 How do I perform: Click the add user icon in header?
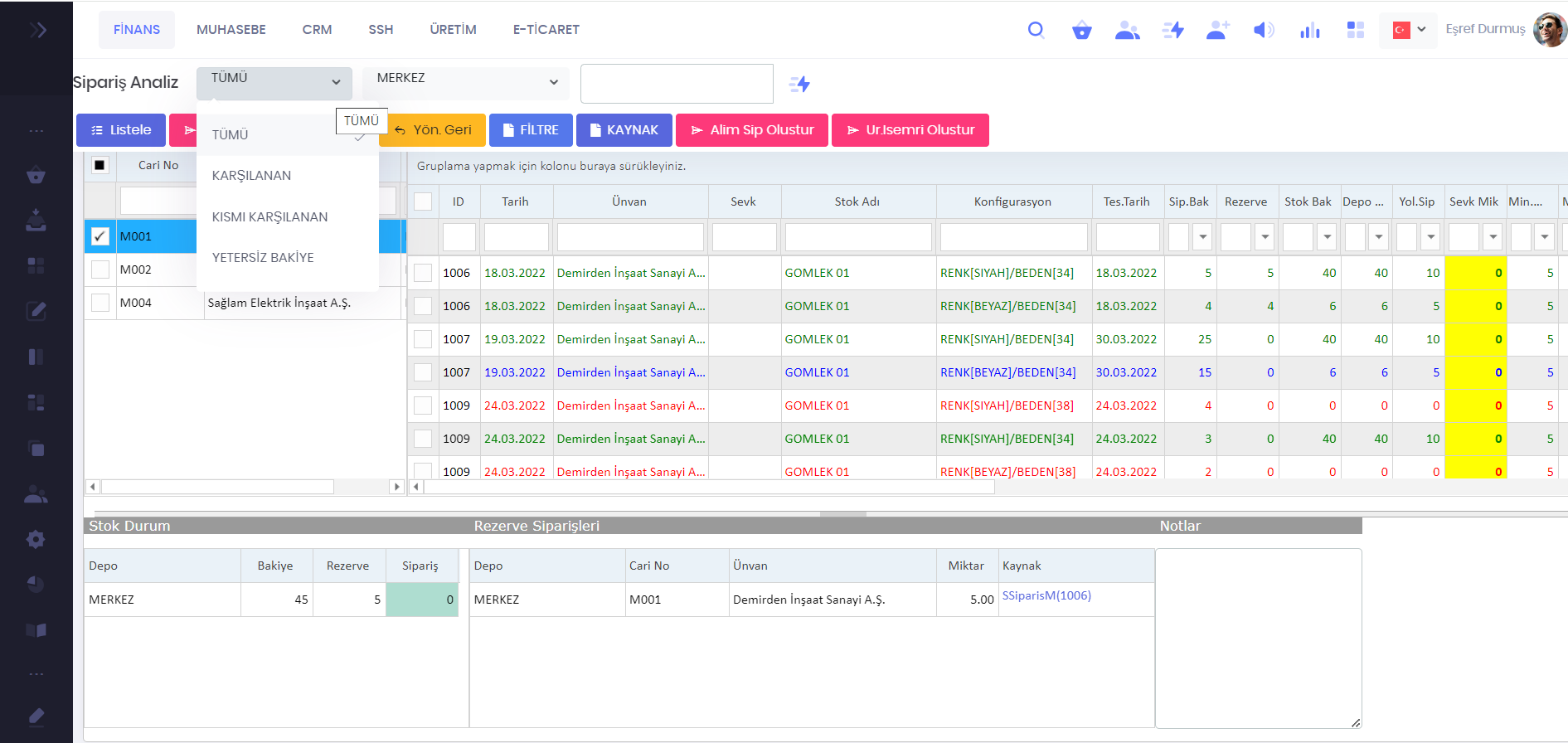1217,31
